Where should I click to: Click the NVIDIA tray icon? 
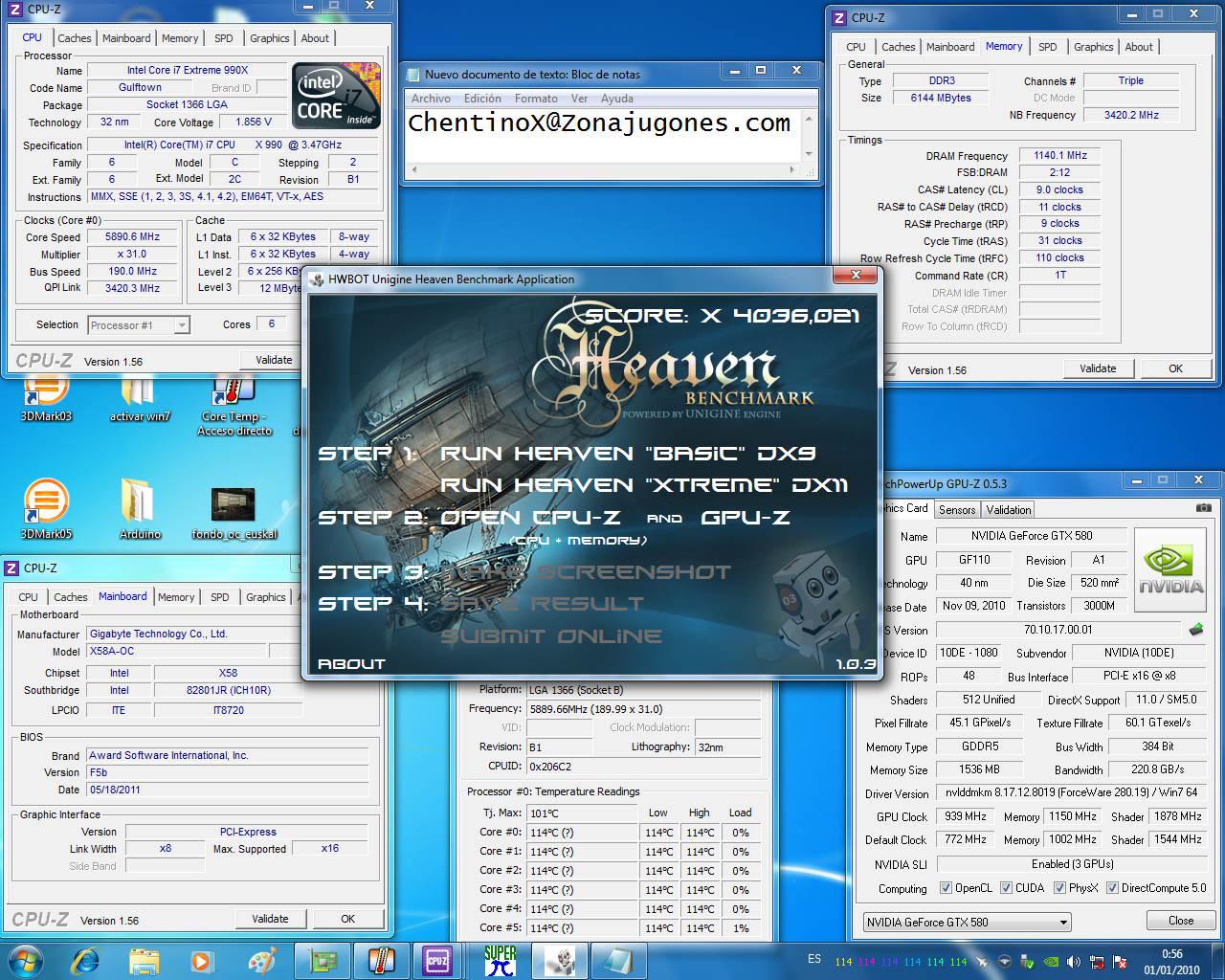tap(1051, 962)
